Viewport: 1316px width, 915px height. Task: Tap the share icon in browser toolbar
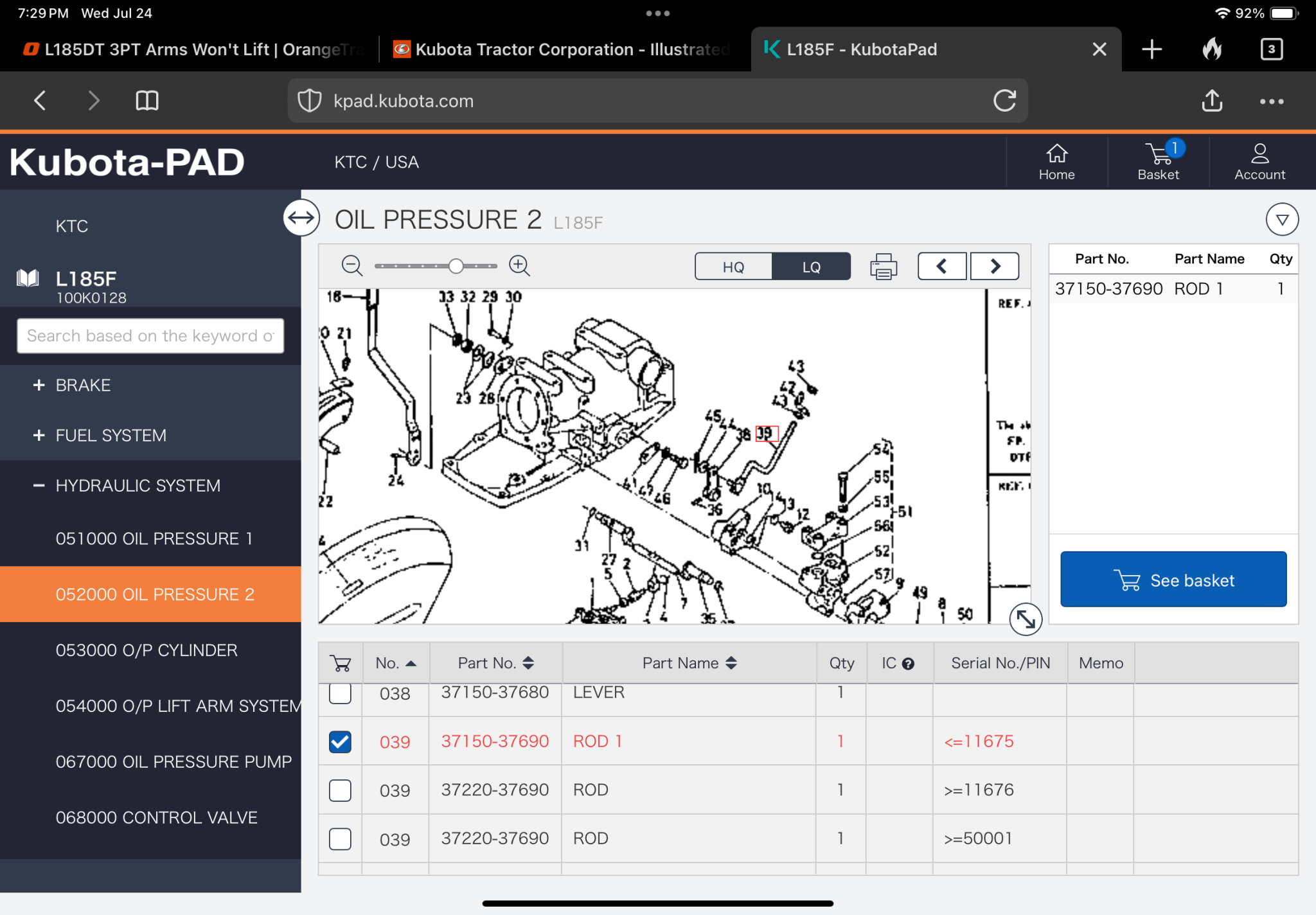pos(1212,100)
